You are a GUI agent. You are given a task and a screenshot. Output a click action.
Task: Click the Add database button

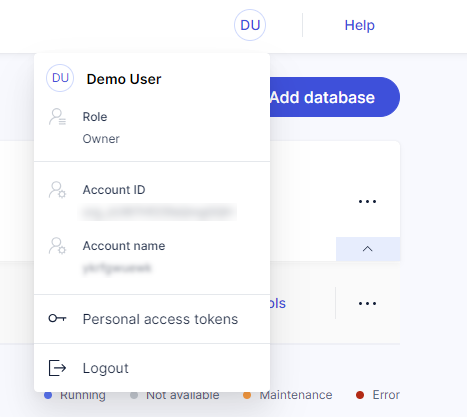(334, 97)
